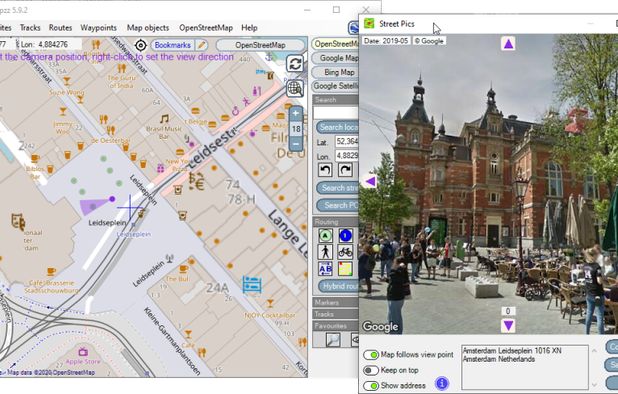Click the redo arrow icon
The width and height of the screenshot is (618, 394).
[345, 170]
